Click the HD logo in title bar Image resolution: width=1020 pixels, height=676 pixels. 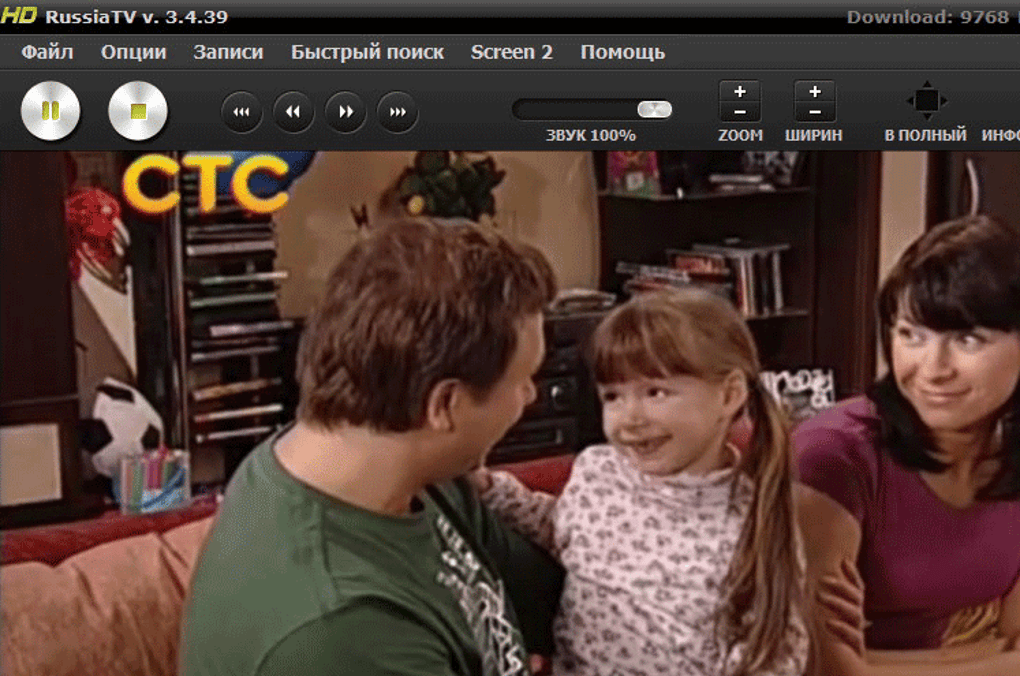(x=19, y=16)
